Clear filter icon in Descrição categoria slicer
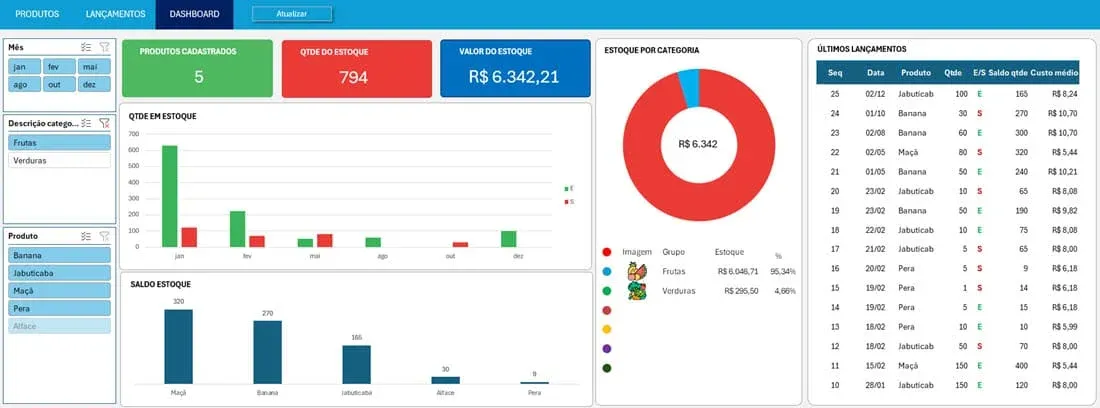1100x408 pixels. coord(104,123)
